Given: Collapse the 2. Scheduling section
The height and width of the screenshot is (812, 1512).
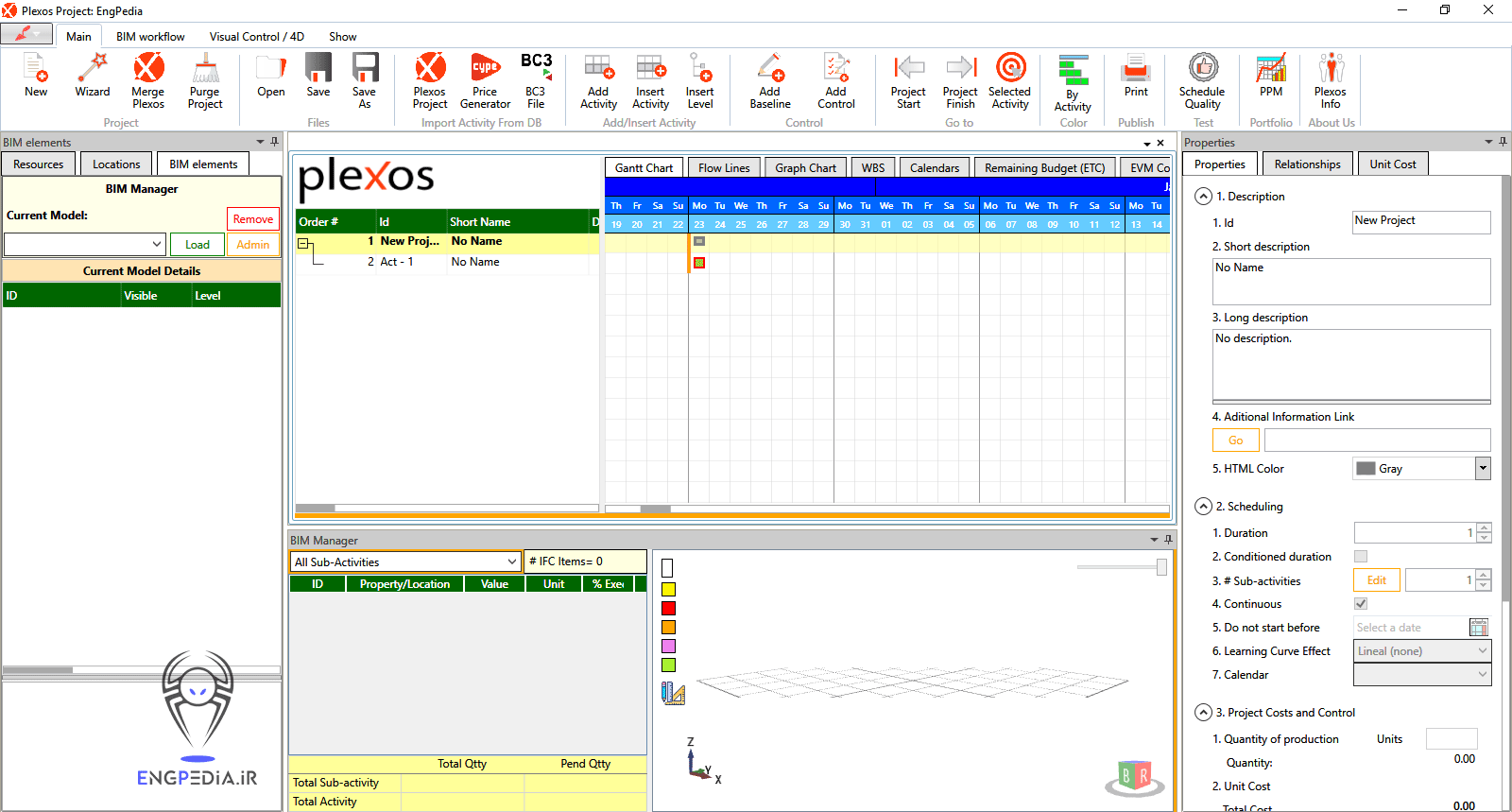Looking at the screenshot, I should point(1203,507).
